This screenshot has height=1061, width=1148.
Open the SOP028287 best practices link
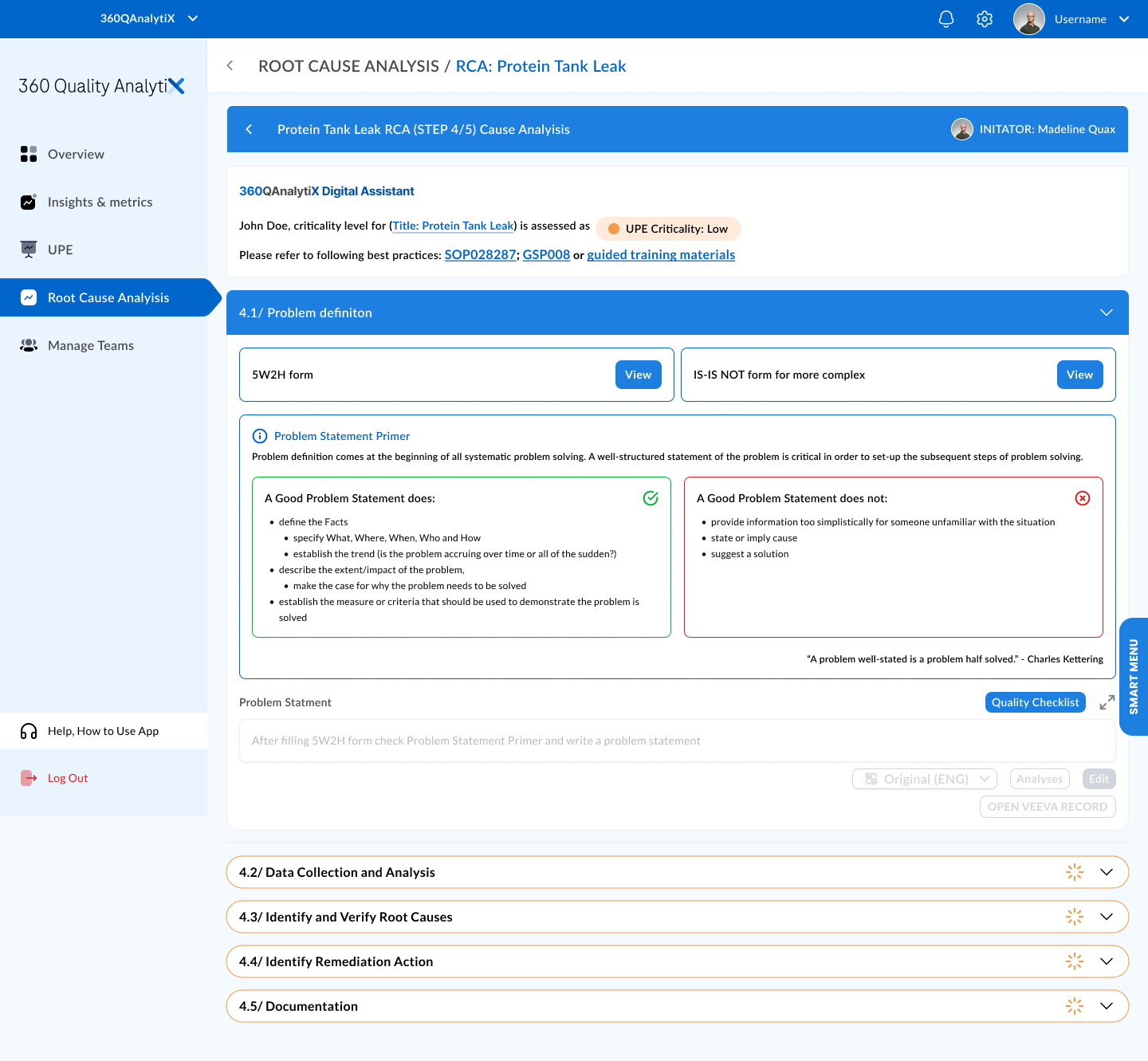pyautogui.click(x=480, y=254)
